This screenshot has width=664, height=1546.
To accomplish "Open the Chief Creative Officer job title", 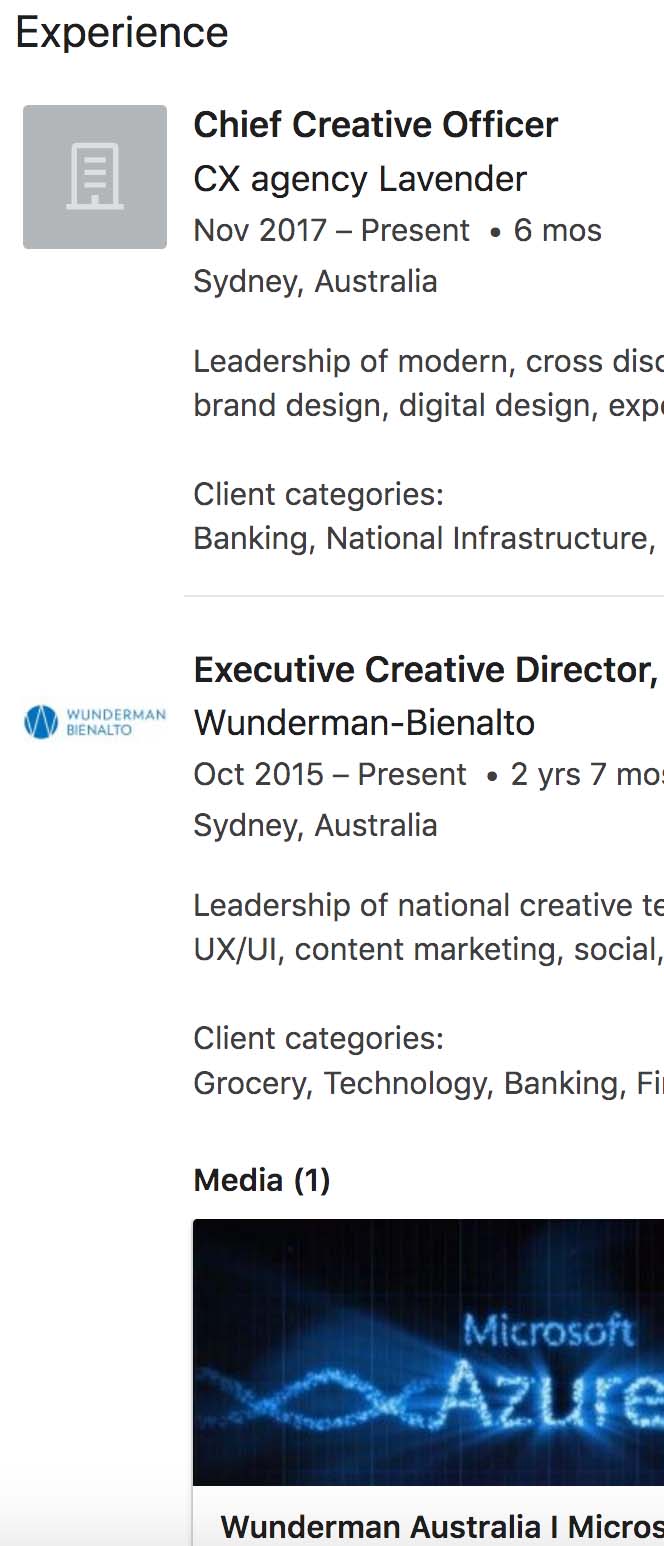I will coord(376,125).
